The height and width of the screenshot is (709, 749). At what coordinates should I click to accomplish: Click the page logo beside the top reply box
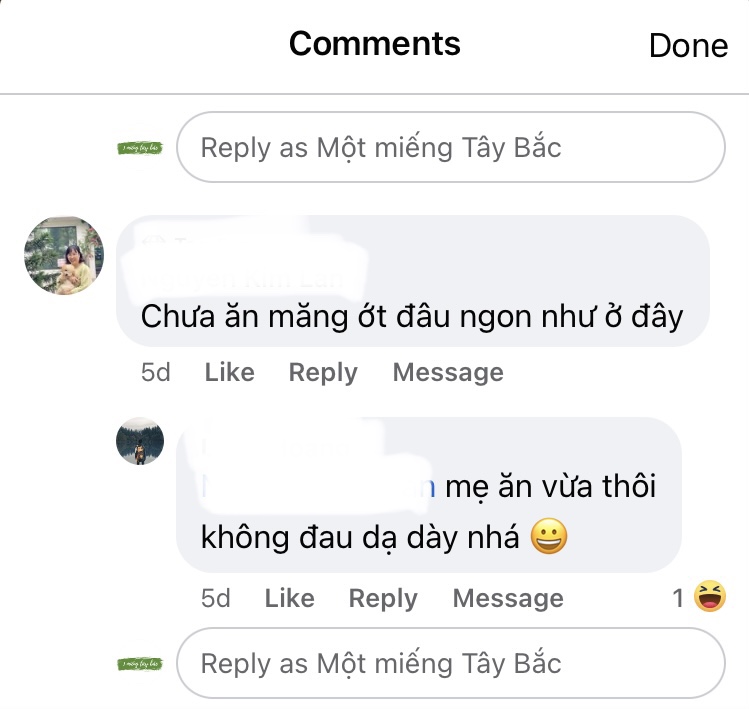(140, 148)
